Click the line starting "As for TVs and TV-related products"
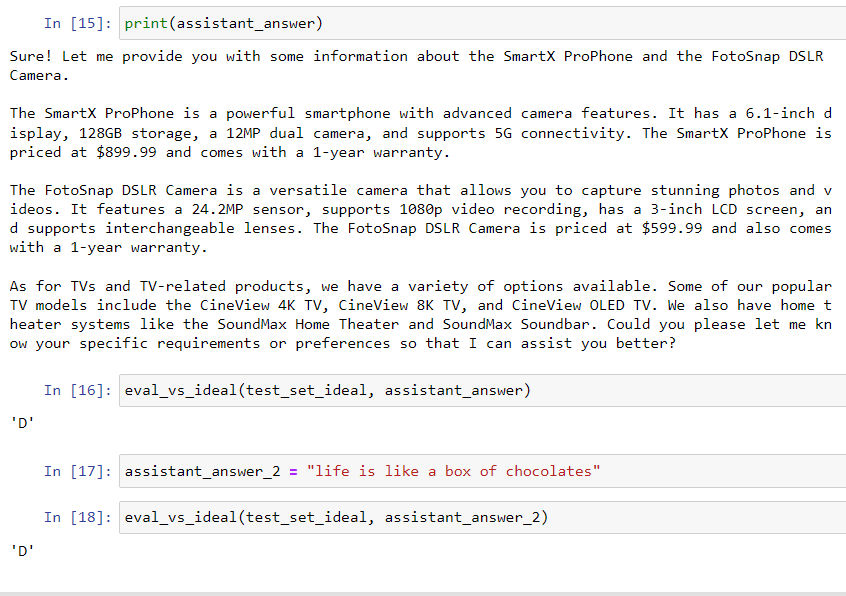The width and height of the screenshot is (846, 596). pos(421,286)
